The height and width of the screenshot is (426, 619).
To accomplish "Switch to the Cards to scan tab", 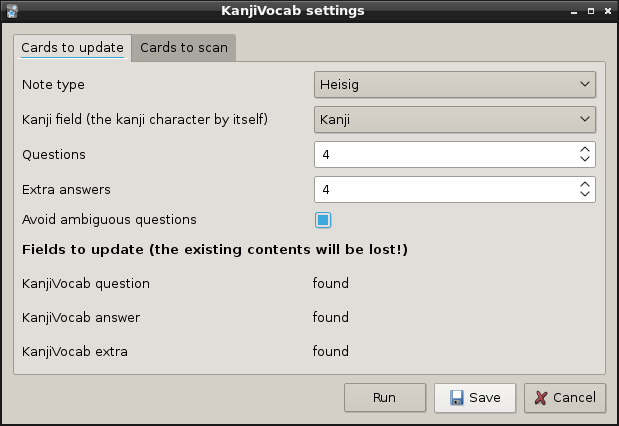I will click(183, 48).
